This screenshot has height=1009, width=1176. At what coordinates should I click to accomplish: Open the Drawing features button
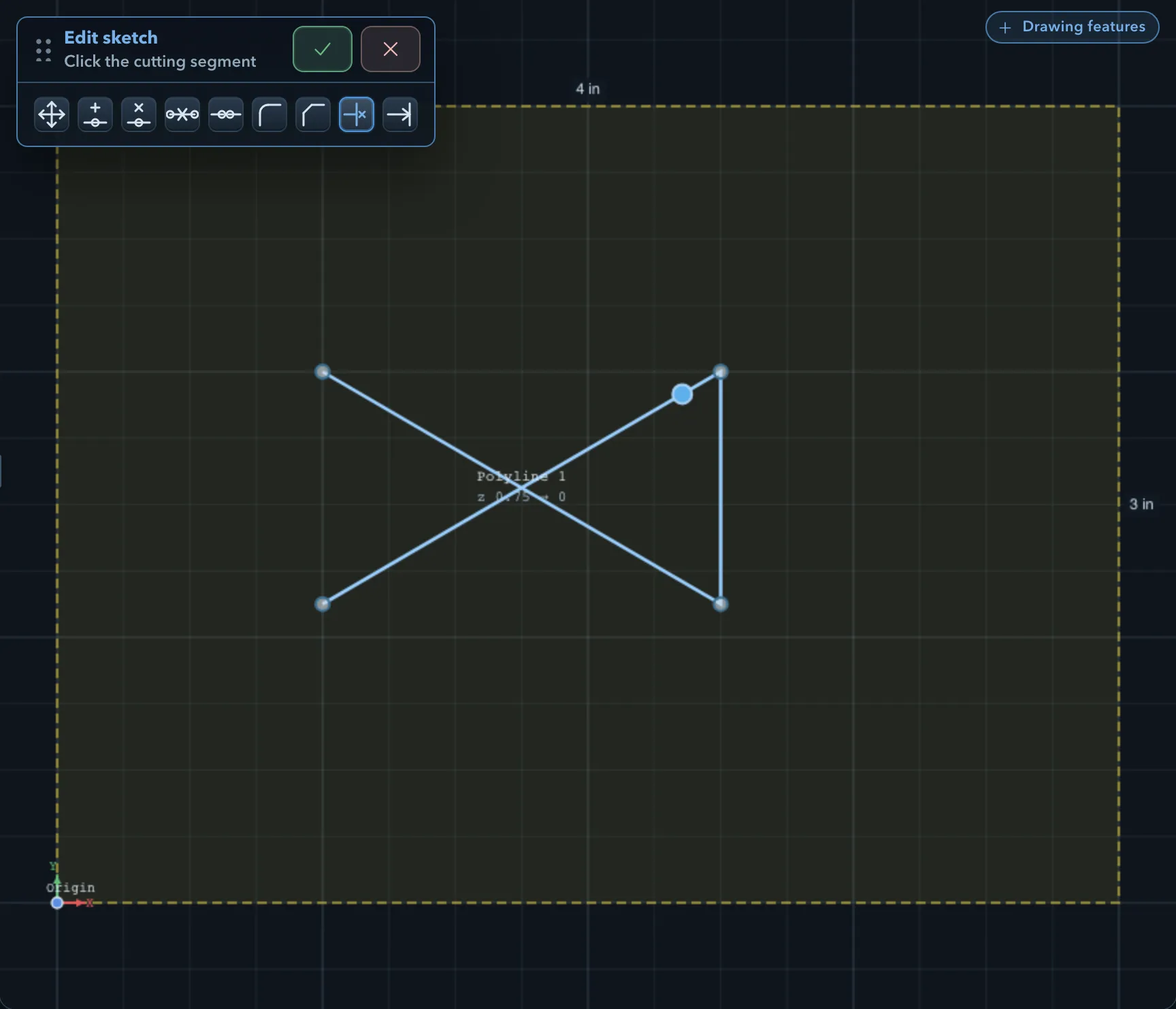(x=1073, y=27)
